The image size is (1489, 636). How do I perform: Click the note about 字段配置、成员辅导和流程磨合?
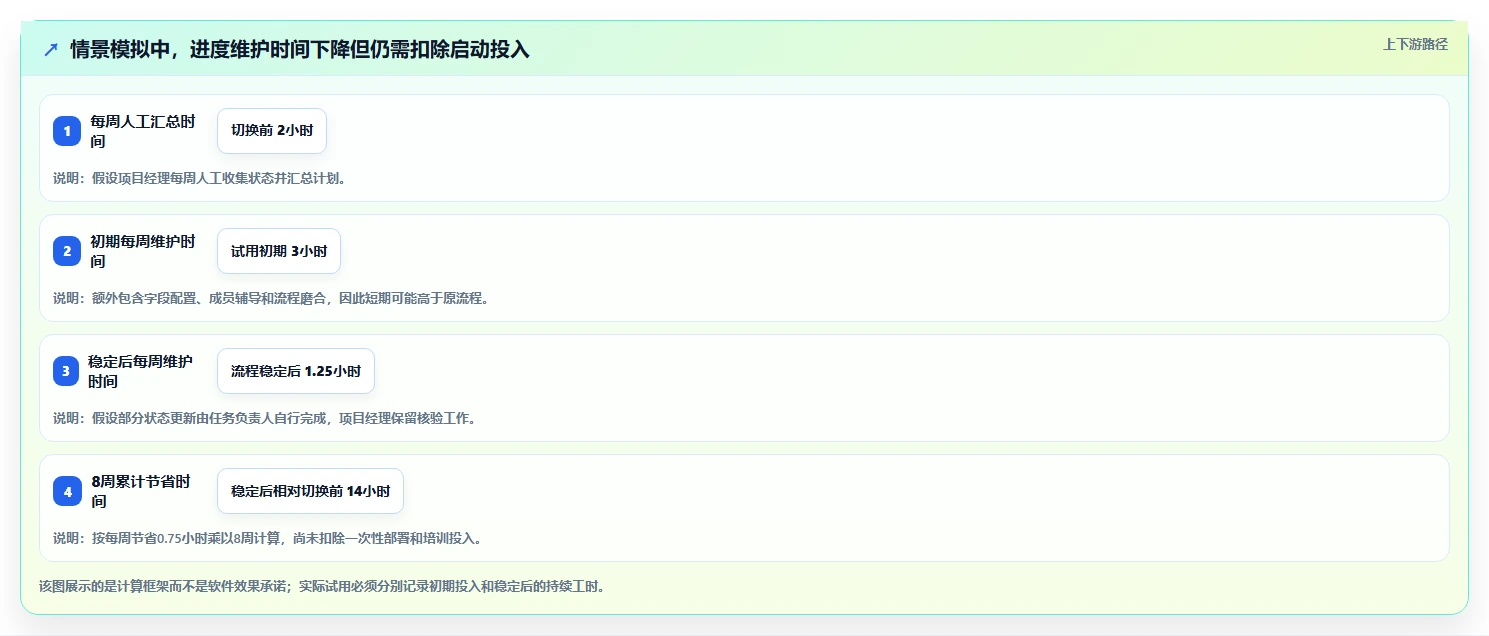[x=271, y=298]
